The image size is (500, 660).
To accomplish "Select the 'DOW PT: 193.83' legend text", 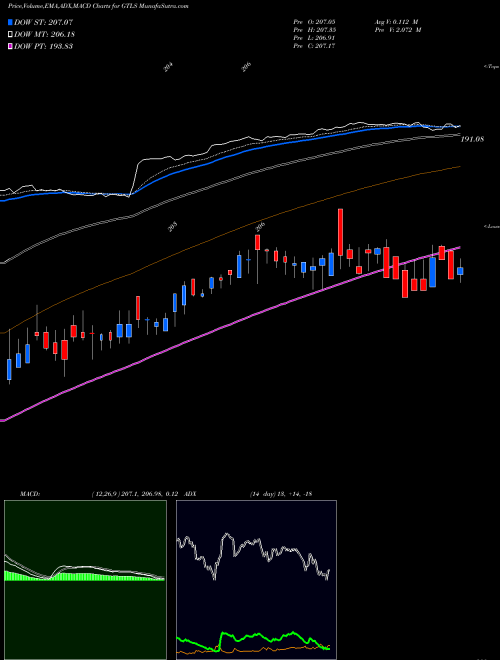I will [x=43, y=46].
